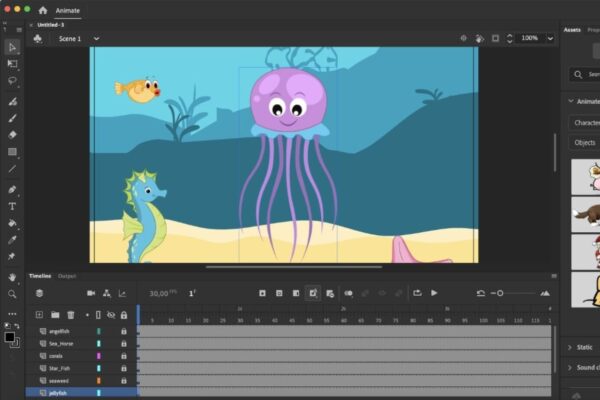The height and width of the screenshot is (400, 600).
Task: Click the delete layer trash icon
Action: click(70, 315)
